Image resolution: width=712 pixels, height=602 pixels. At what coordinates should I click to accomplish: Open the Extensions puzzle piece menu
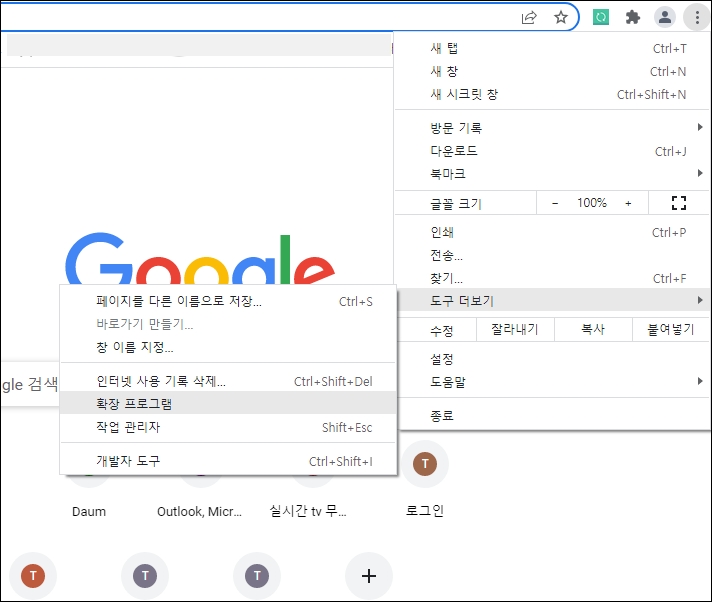(633, 18)
